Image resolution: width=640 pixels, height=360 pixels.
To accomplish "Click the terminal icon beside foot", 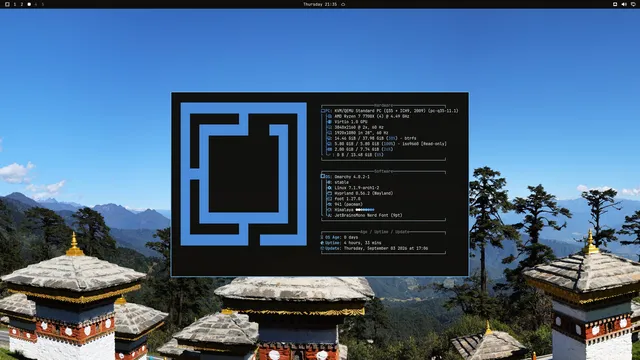I will point(329,199).
